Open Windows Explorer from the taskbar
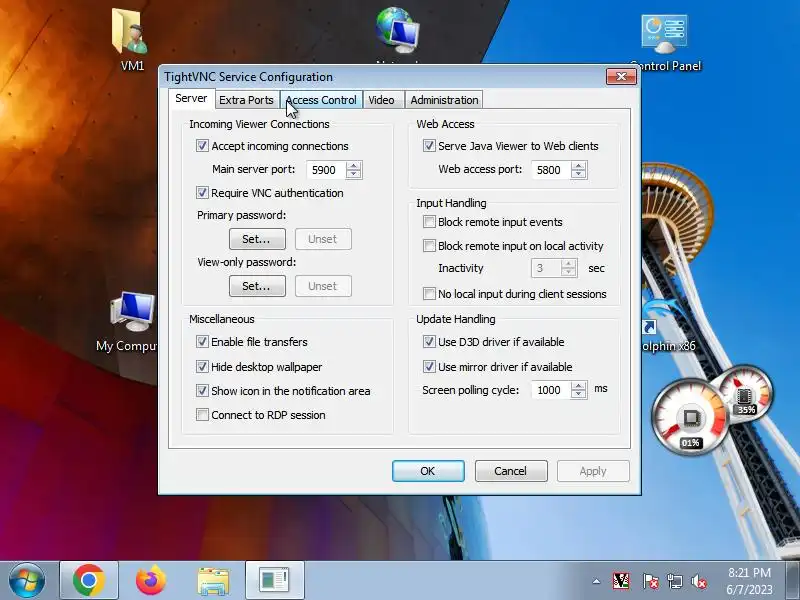Viewport: 800px width, 600px height. coord(213,580)
